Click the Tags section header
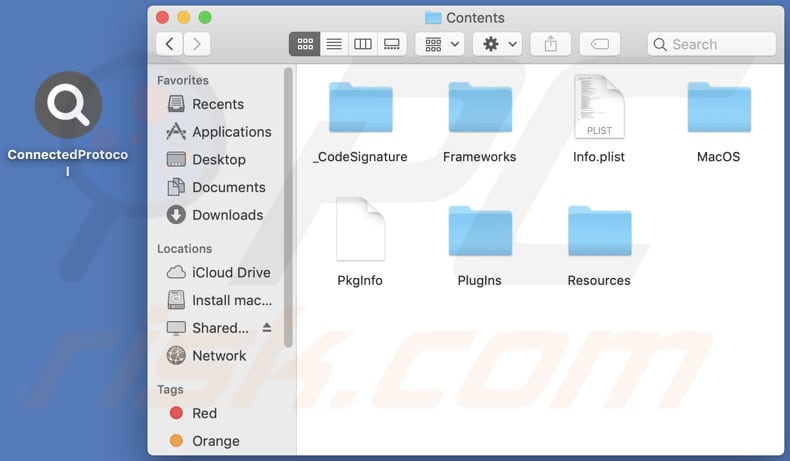The height and width of the screenshot is (461, 790). point(170,389)
